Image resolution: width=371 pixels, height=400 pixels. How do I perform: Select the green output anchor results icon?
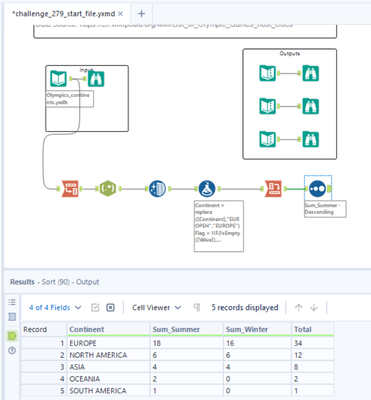click(x=12, y=336)
